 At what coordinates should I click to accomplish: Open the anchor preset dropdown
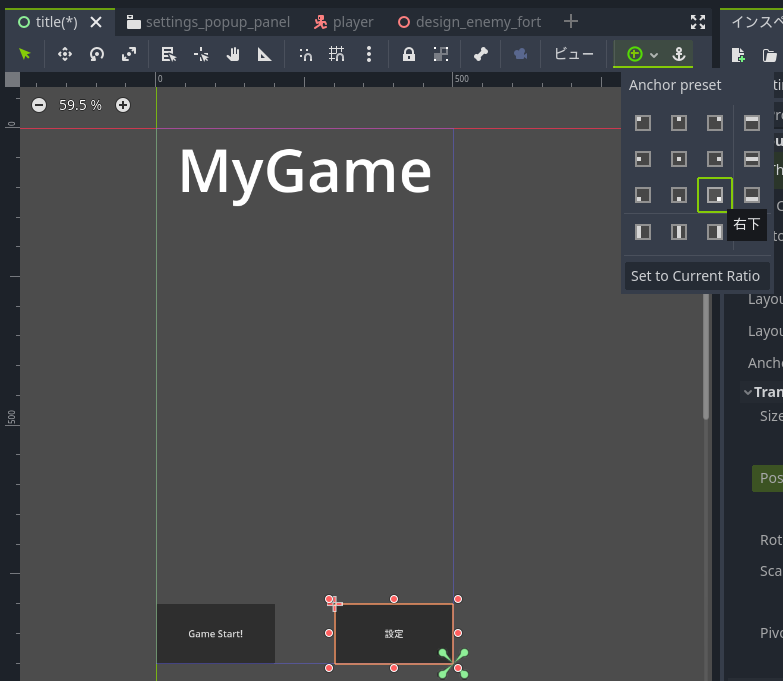642,54
